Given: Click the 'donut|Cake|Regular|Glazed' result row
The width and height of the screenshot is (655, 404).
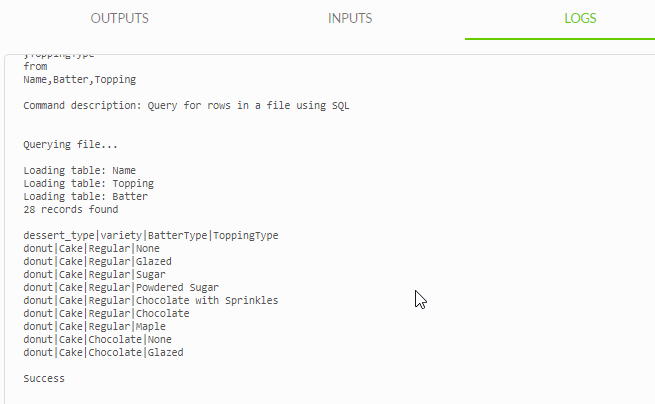Looking at the screenshot, I should pos(97,262).
